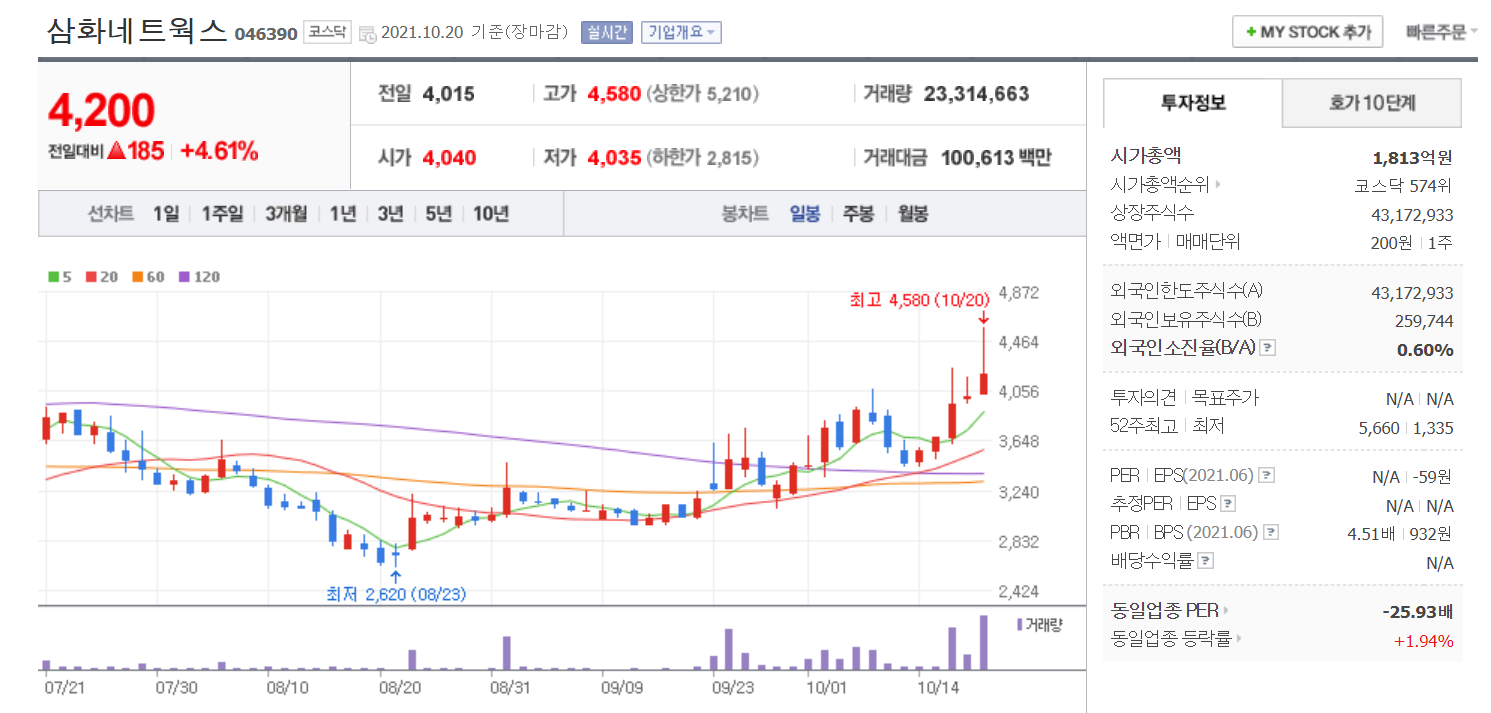This screenshot has height=713, width=1491.
Task: Click the 고가 value 4,580
Action: pyautogui.click(x=614, y=94)
